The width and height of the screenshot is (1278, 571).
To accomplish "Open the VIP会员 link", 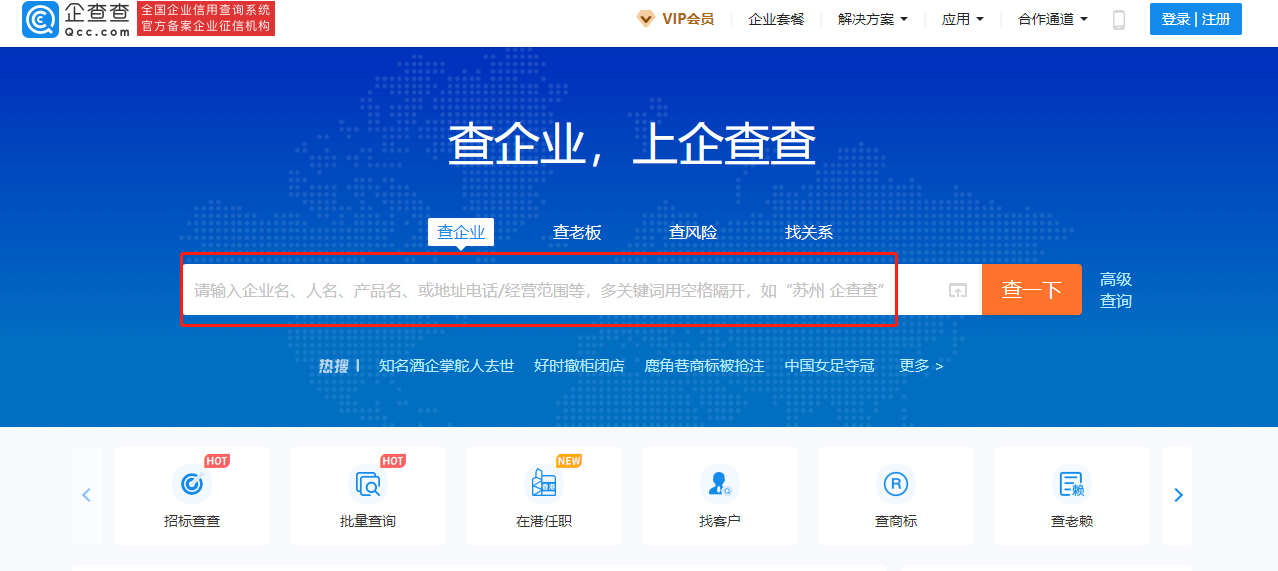I will click(x=688, y=19).
